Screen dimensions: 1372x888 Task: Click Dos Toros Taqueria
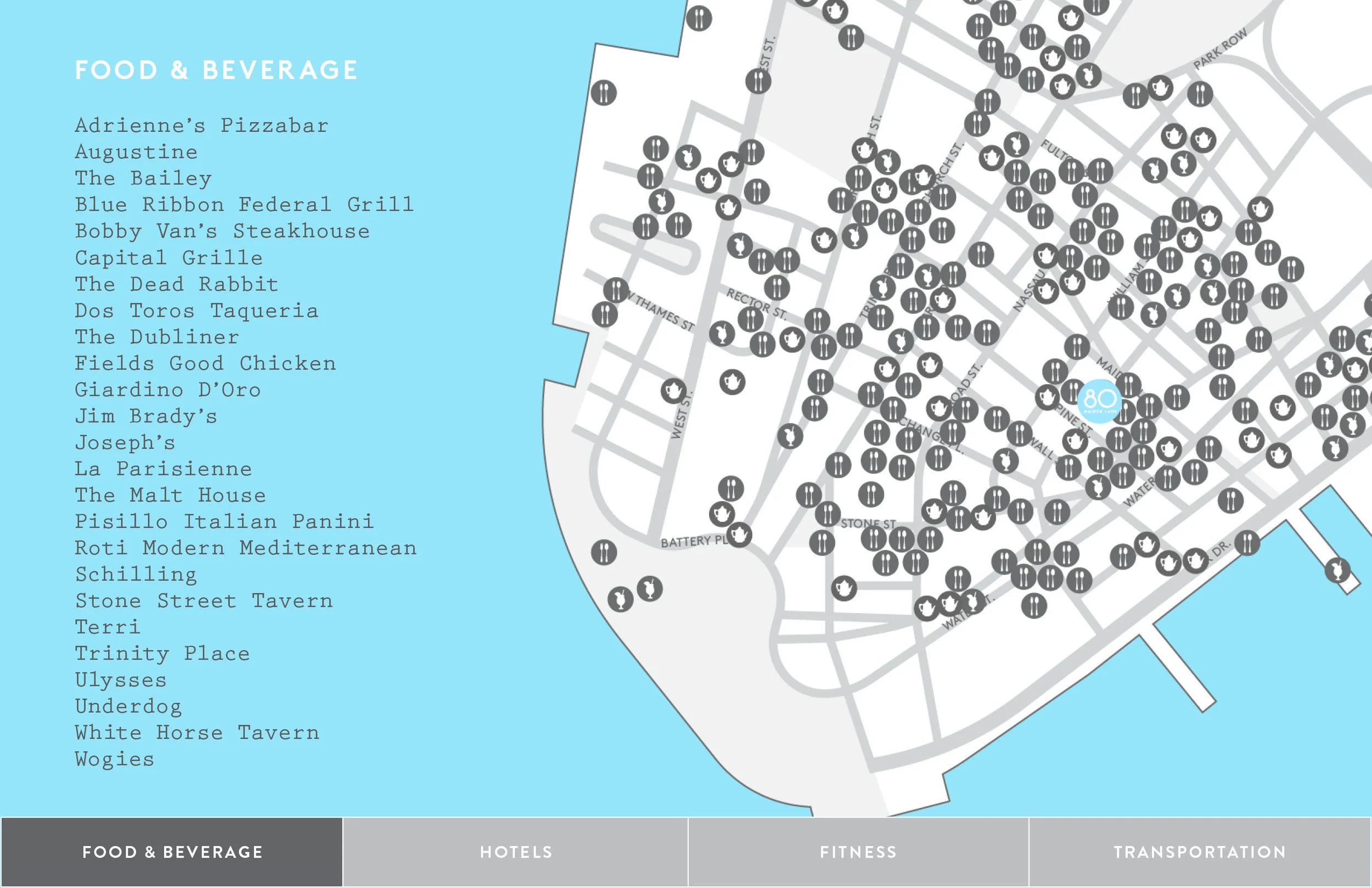tap(196, 311)
